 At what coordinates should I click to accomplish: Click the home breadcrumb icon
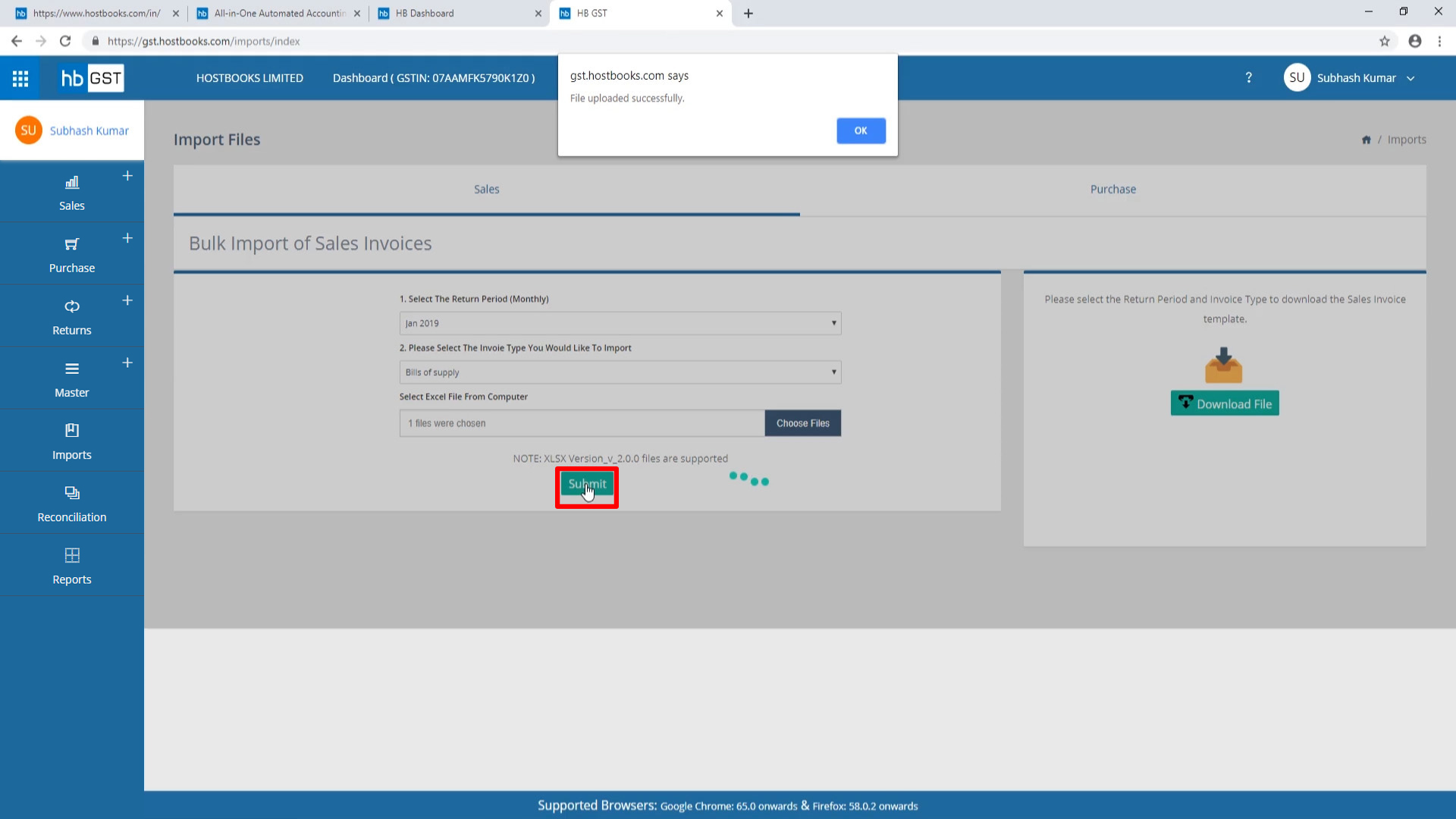click(x=1366, y=140)
